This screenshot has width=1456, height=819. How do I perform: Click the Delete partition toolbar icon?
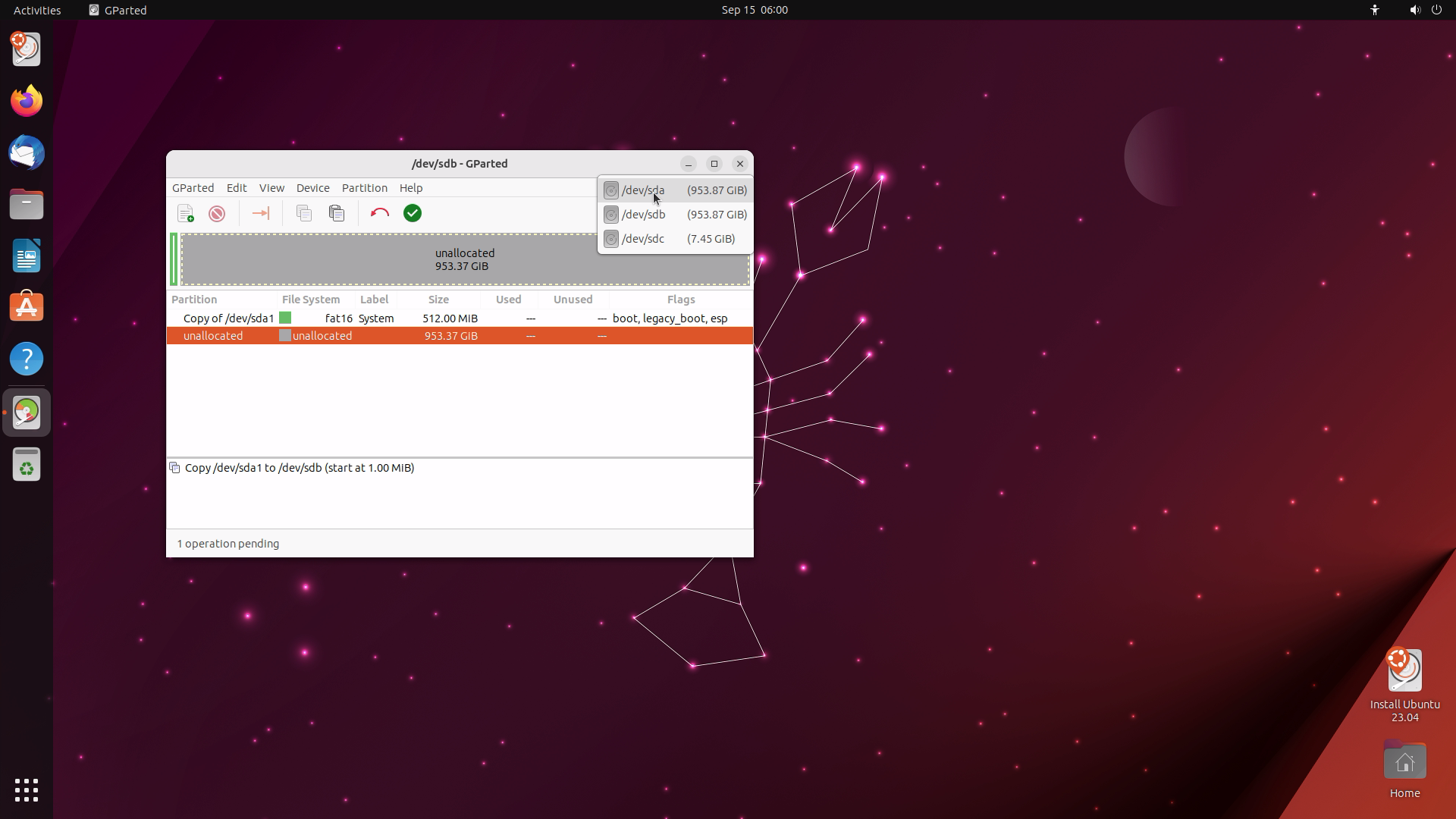coord(217,214)
